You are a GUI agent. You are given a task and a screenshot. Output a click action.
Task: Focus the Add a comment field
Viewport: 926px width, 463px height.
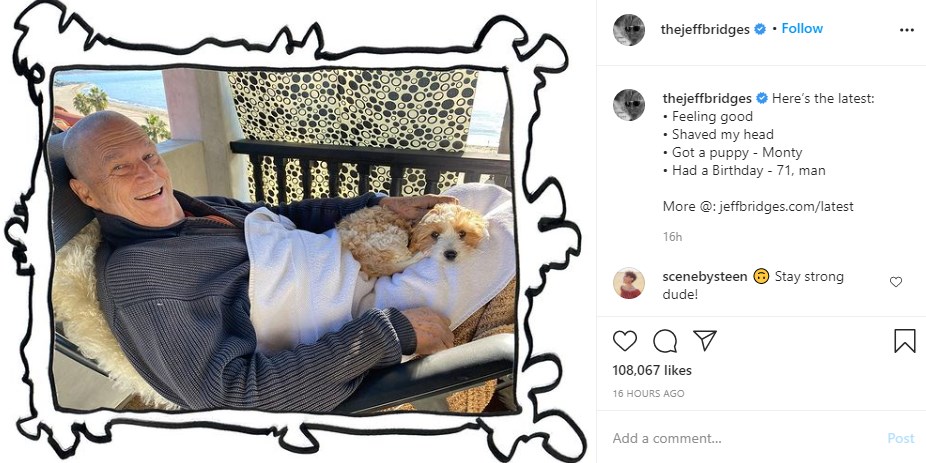[x=743, y=438]
